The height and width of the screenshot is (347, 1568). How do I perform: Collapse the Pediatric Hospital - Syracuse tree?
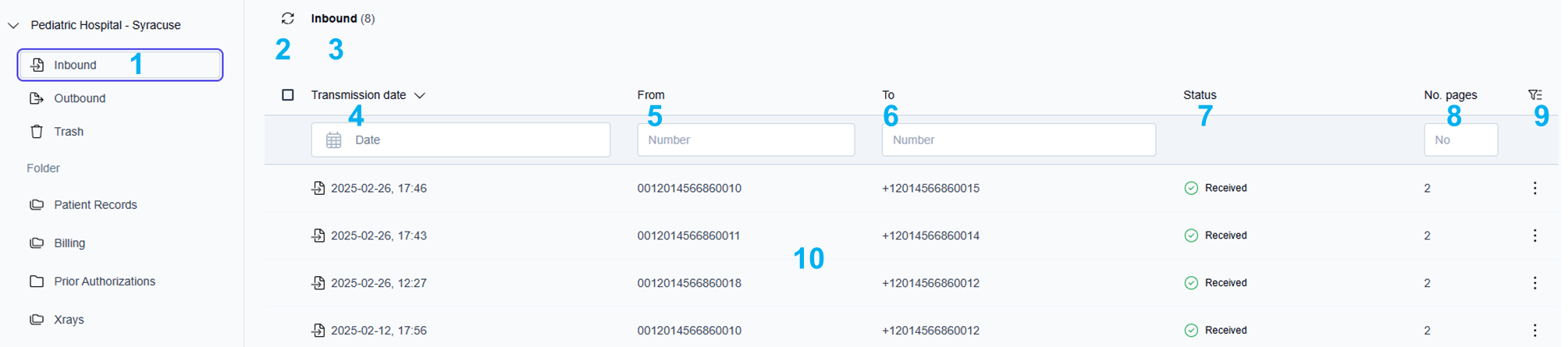tap(13, 26)
